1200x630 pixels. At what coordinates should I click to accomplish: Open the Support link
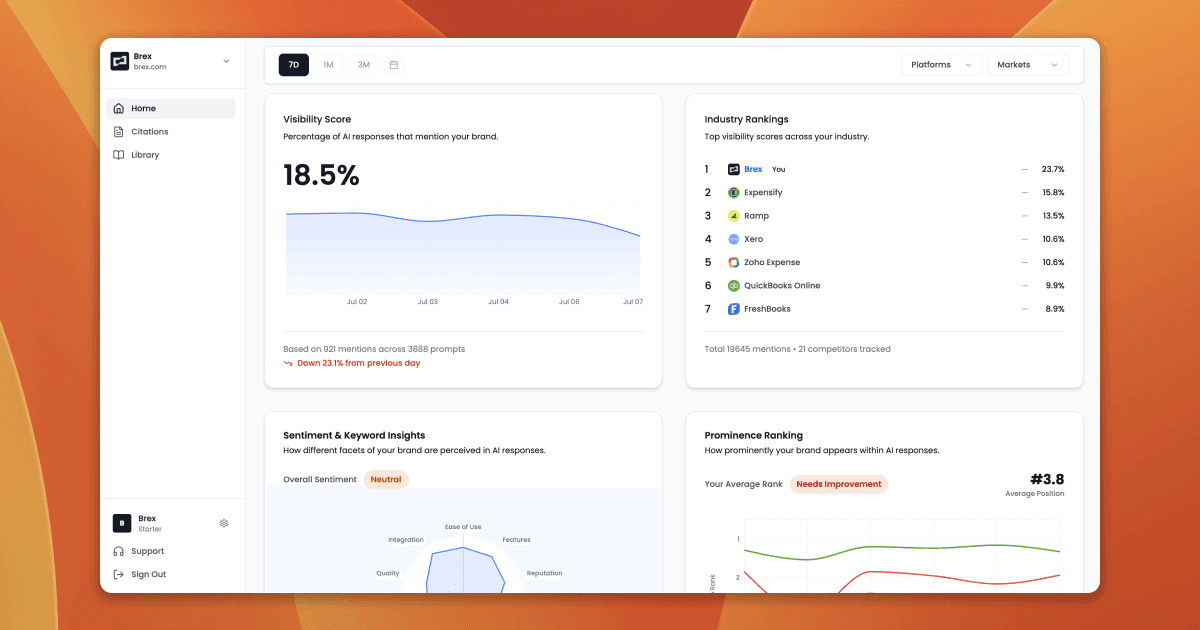[147, 551]
